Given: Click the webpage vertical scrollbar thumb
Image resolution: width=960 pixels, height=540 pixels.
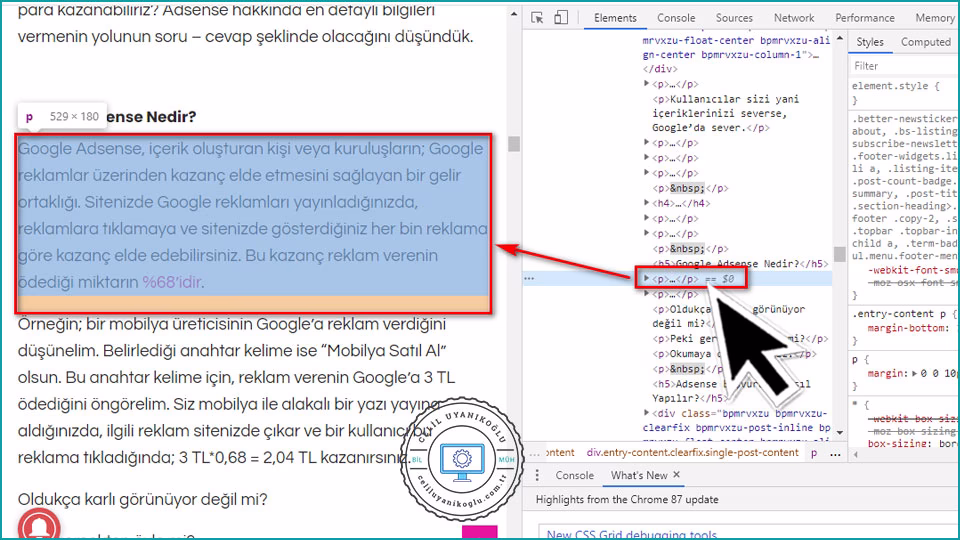Looking at the screenshot, I should [x=514, y=144].
